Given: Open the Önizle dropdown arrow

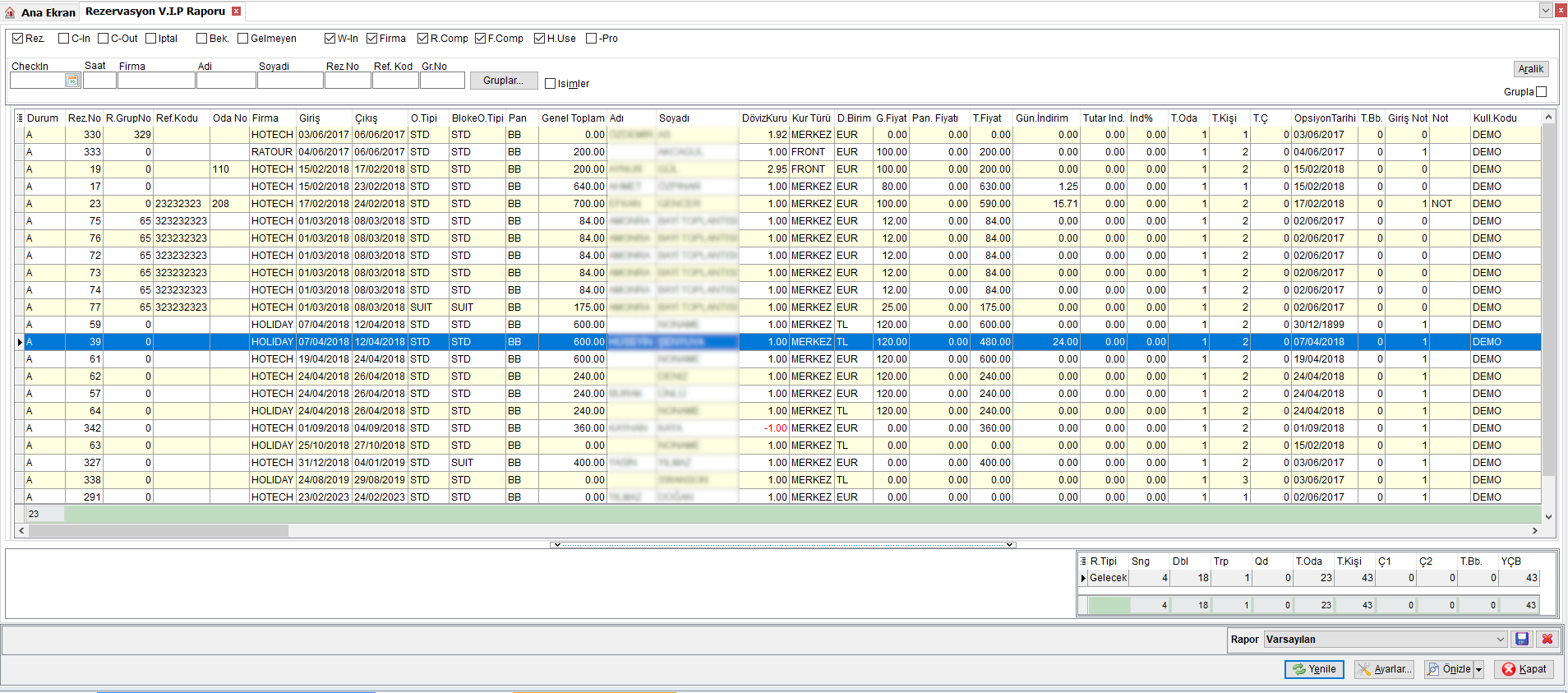Looking at the screenshot, I should 1478,669.
